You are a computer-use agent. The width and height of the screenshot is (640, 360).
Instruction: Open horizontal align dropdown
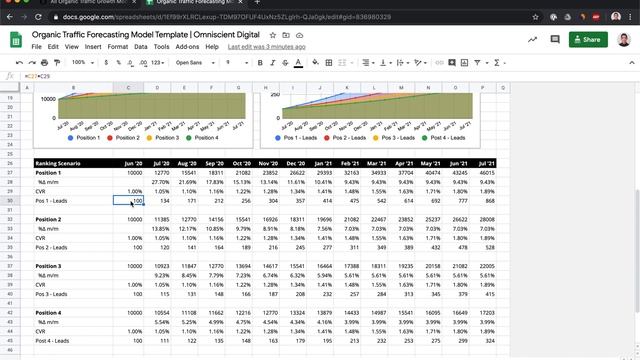tap(368, 62)
